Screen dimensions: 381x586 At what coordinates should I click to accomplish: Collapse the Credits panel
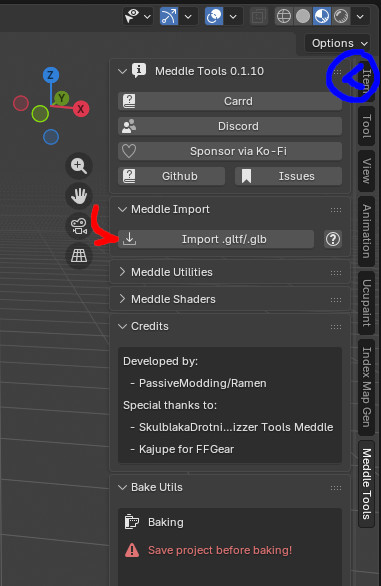coord(122,326)
